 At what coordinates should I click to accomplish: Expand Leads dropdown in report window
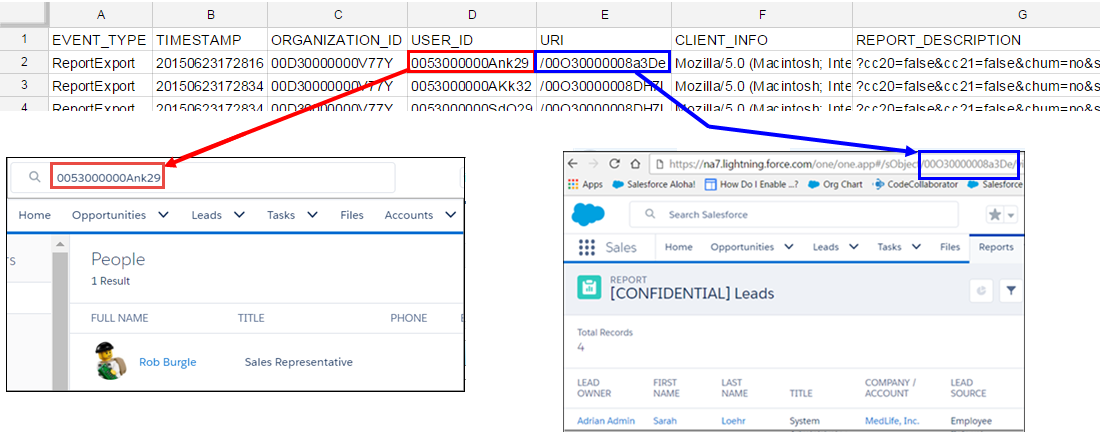[x=853, y=247]
